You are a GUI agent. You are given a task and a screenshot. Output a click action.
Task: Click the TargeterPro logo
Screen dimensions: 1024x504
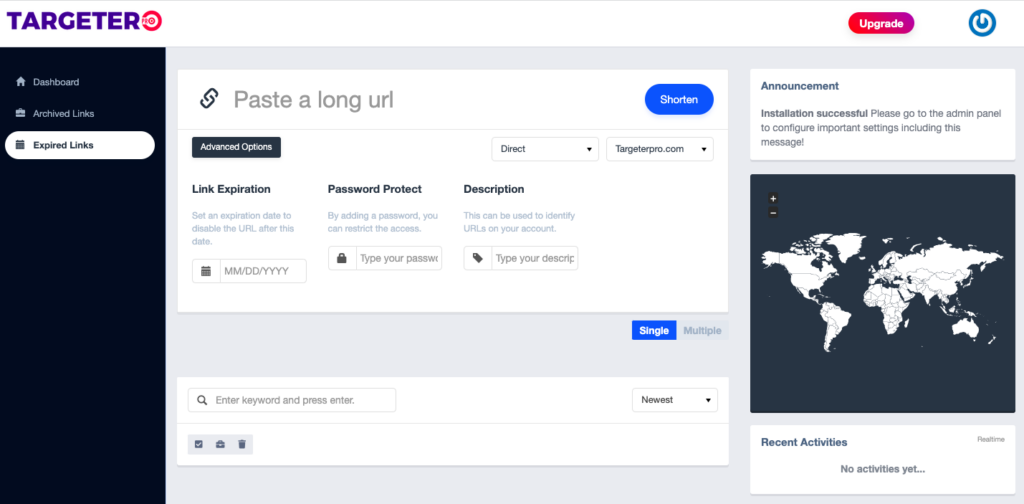click(84, 22)
